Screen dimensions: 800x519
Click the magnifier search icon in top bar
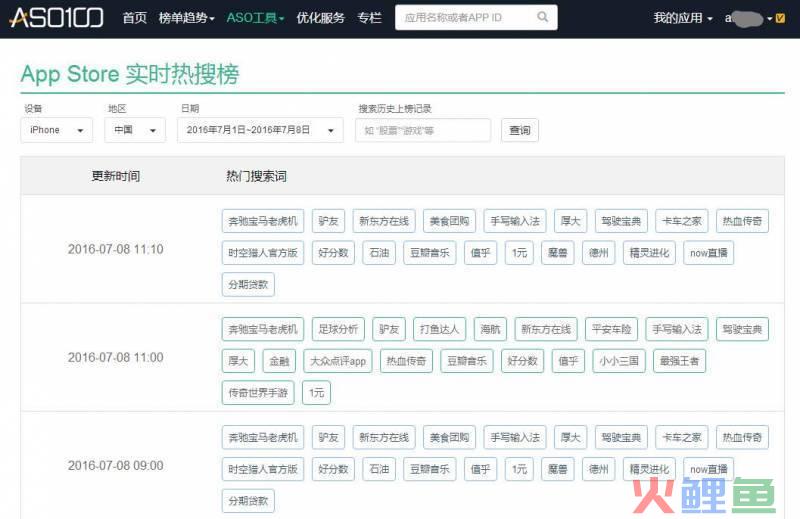point(542,17)
